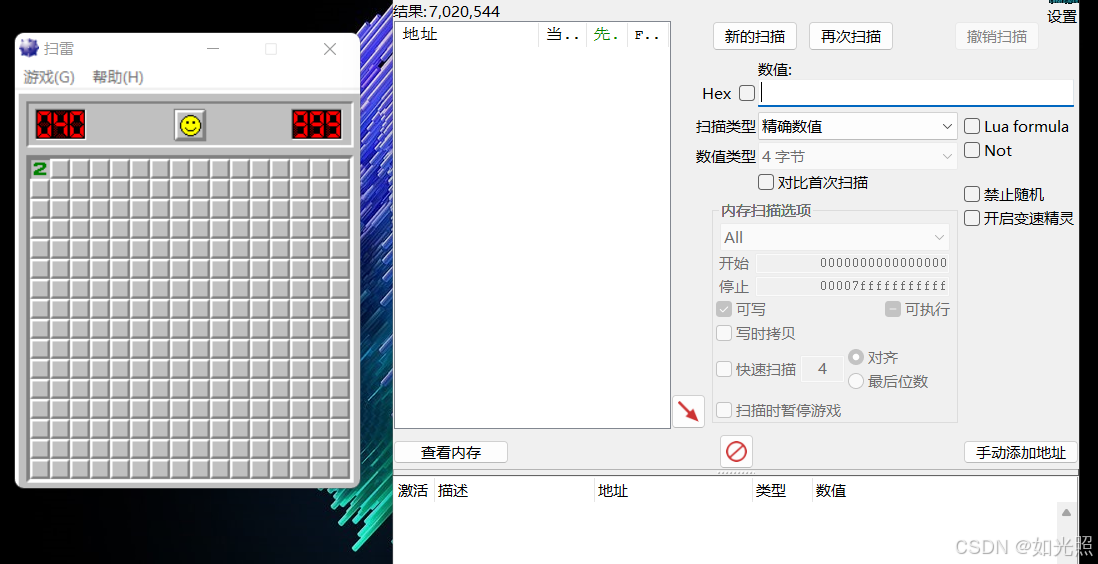This screenshot has width=1098, height=564.
Task: Toggle the 快速扫描 checkbox
Action: (724, 369)
